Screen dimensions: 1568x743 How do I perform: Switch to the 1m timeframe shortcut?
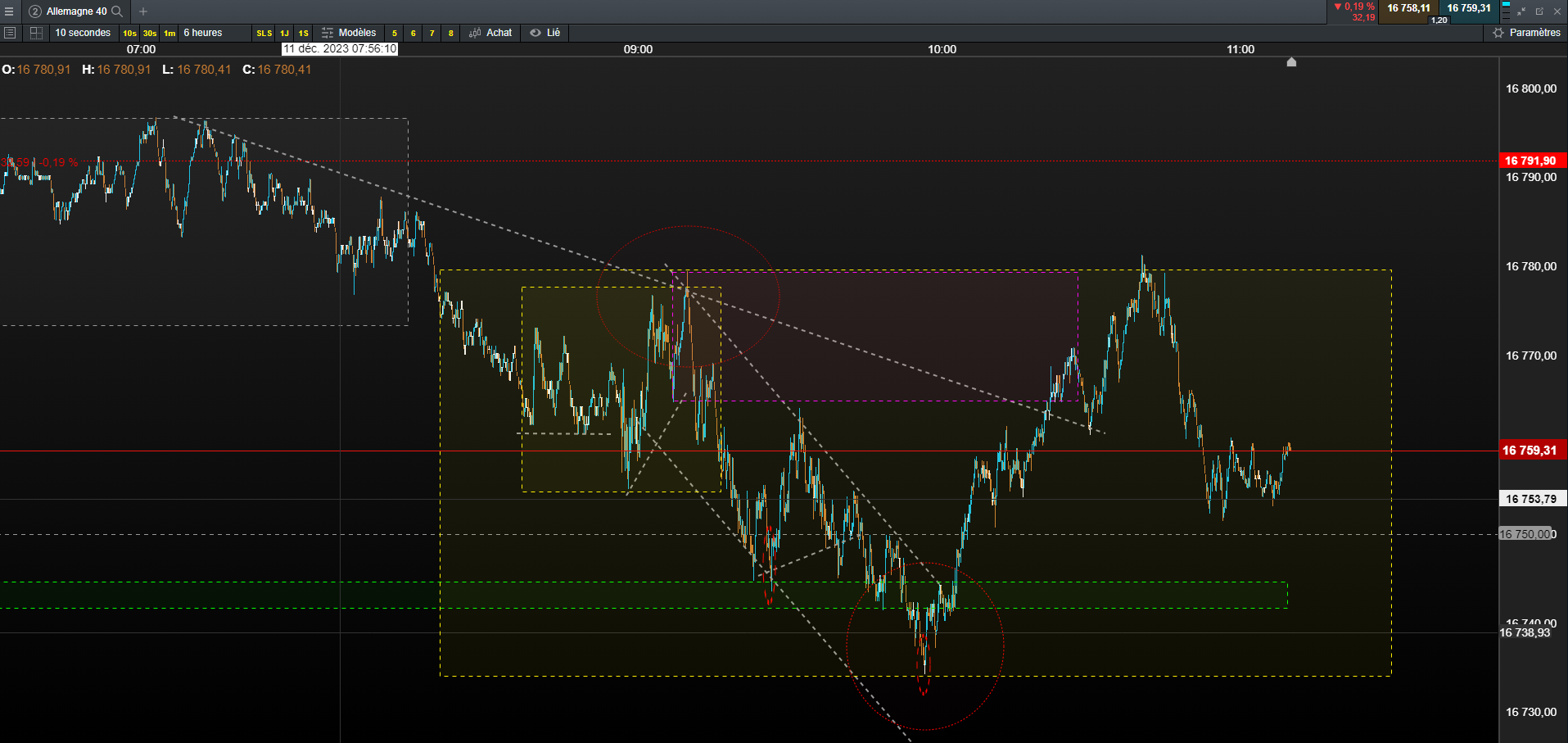point(169,34)
